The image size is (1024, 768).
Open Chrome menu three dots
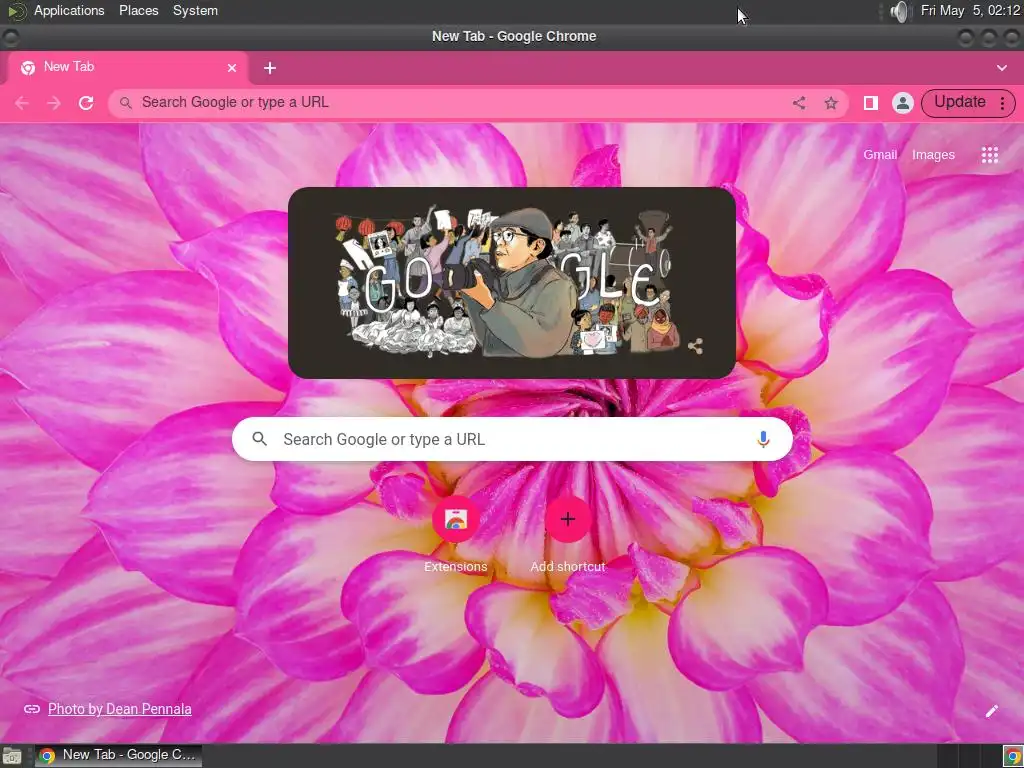pos(1002,103)
